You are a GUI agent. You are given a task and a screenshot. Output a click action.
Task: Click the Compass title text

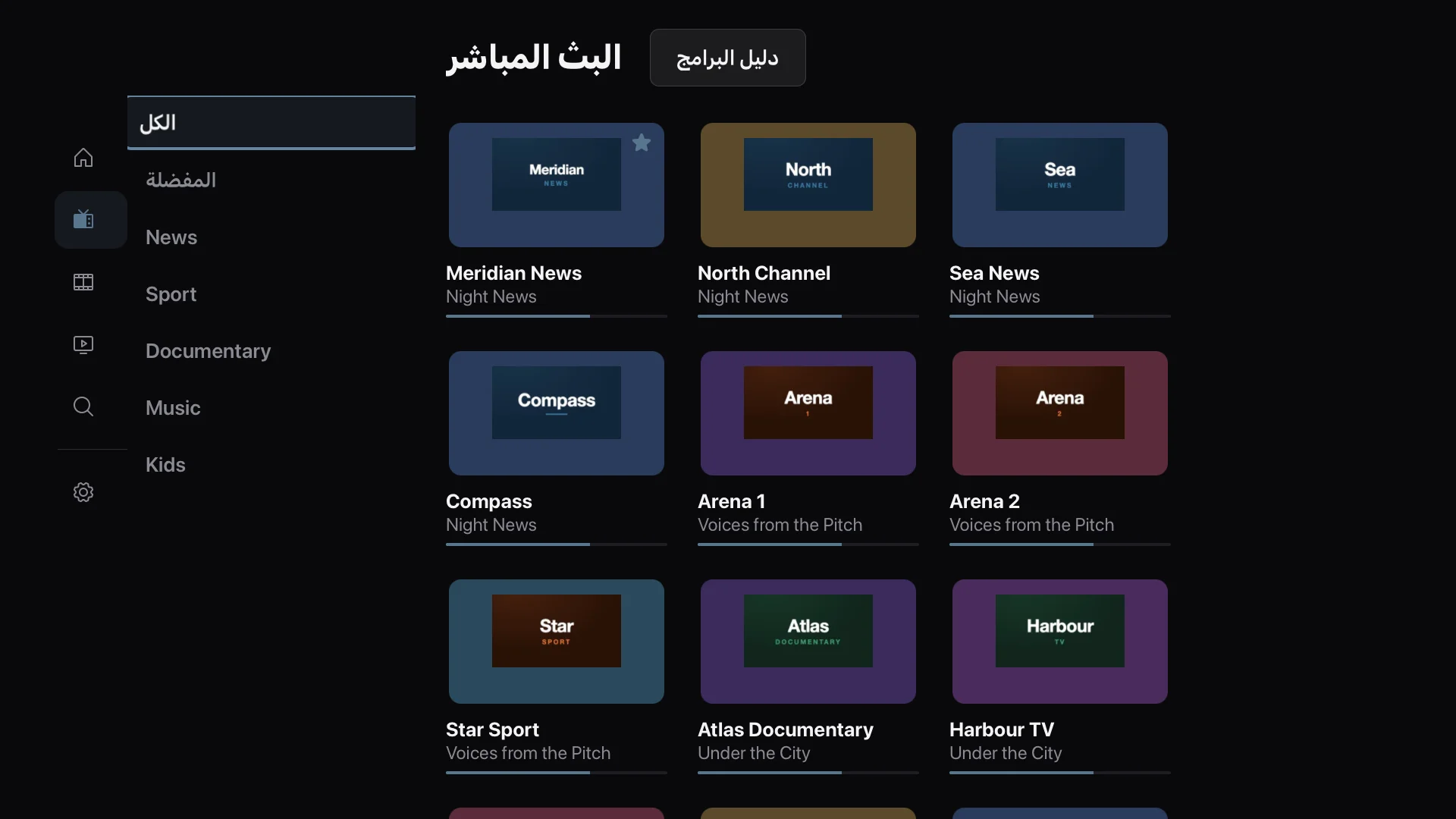coord(489,501)
